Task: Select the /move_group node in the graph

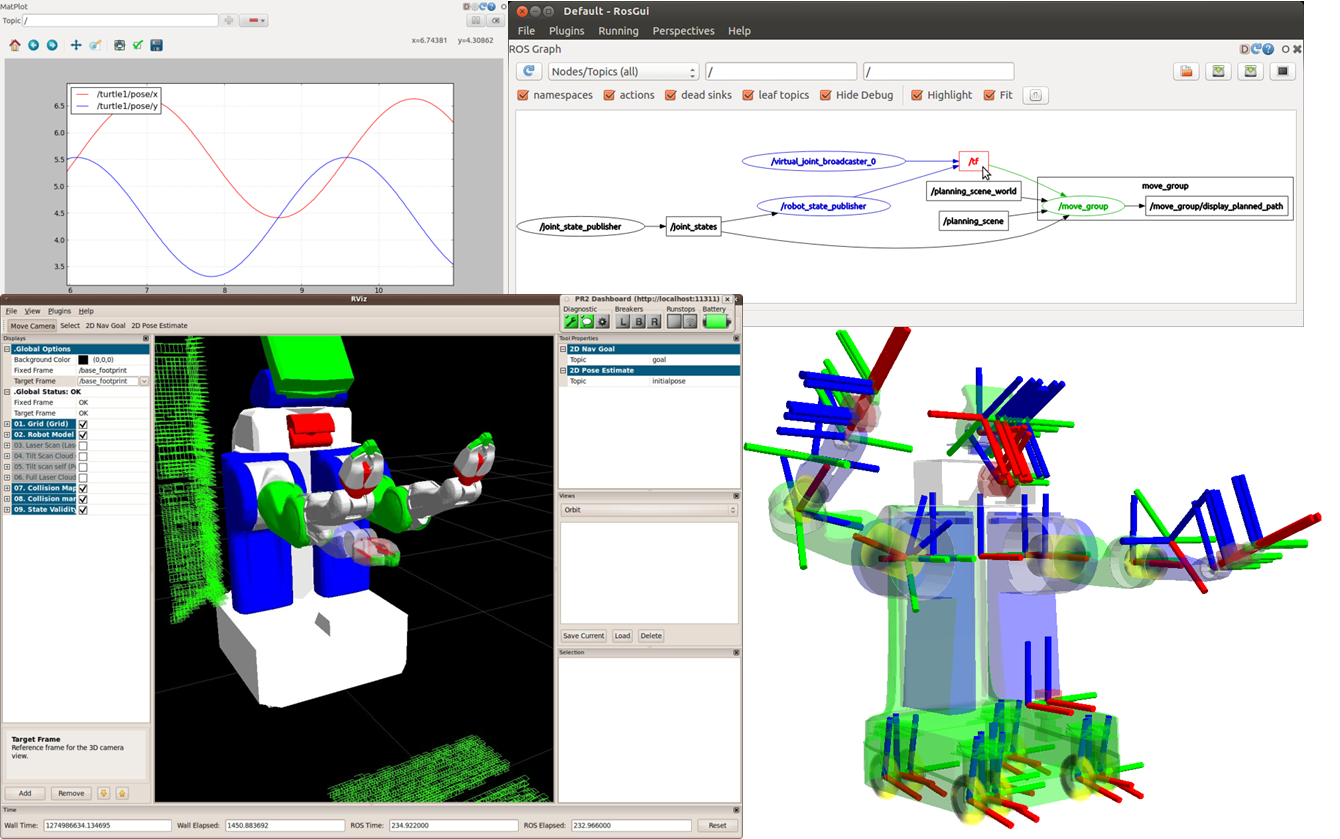Action: [x=1083, y=206]
